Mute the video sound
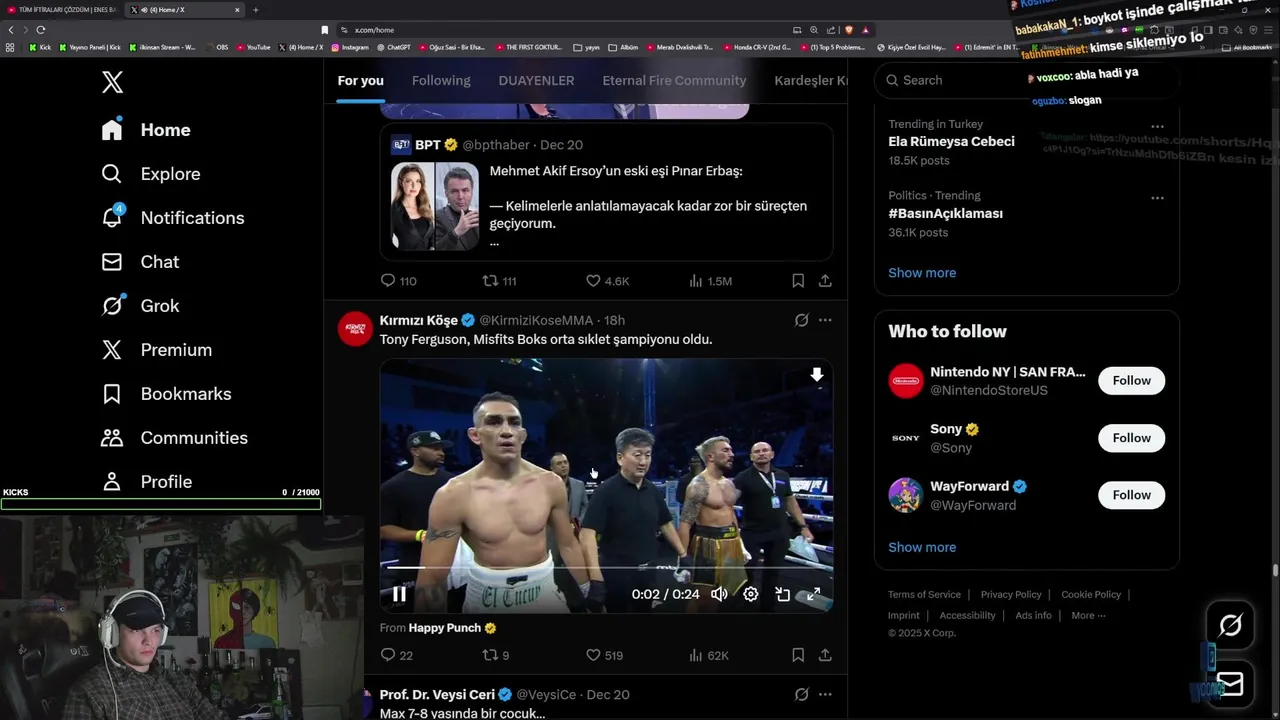 point(719,594)
